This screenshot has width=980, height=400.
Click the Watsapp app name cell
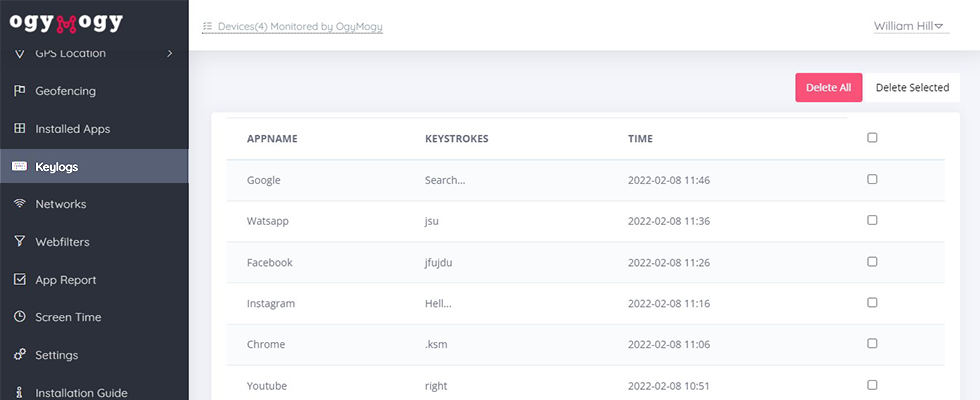[x=268, y=221]
